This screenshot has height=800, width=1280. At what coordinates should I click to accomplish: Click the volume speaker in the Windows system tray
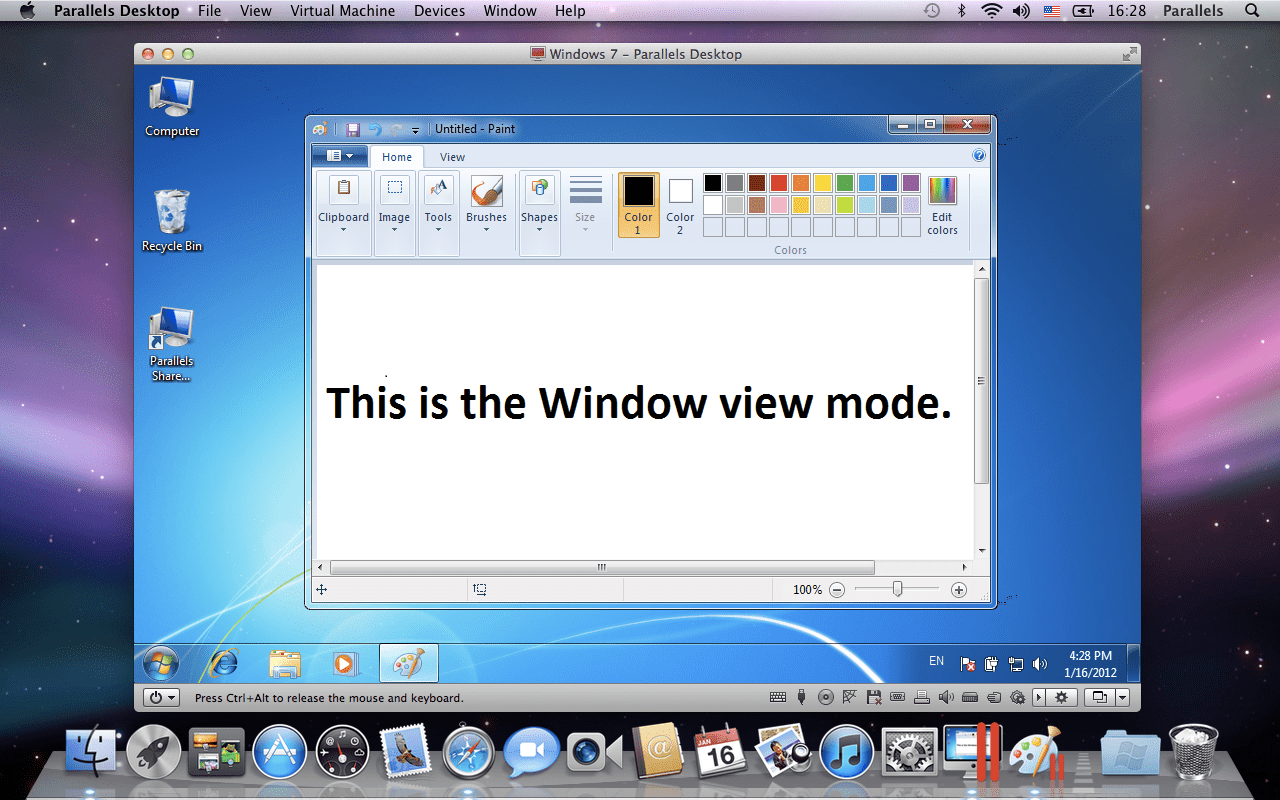[x=1040, y=664]
